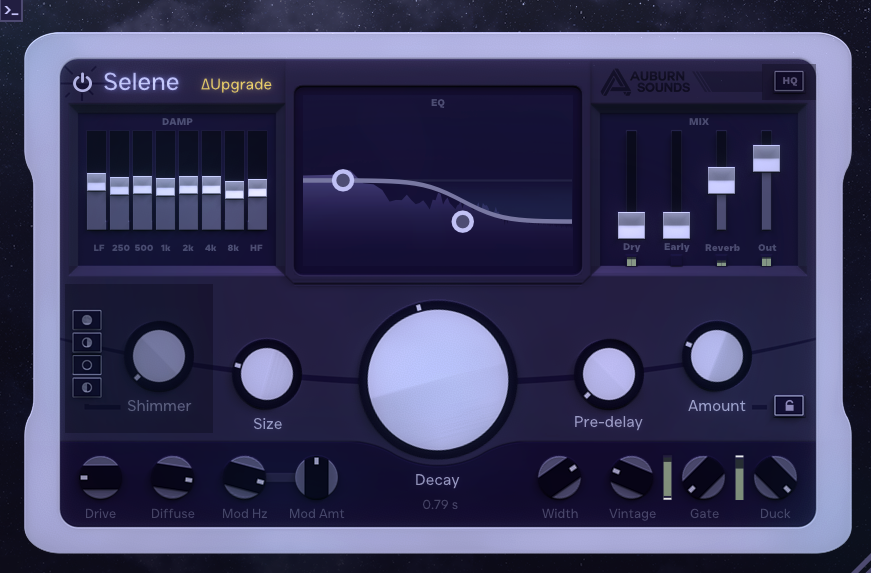This screenshot has width=871, height=573.
Task: Select the top filled-circle shimmer mode
Action: point(87,320)
